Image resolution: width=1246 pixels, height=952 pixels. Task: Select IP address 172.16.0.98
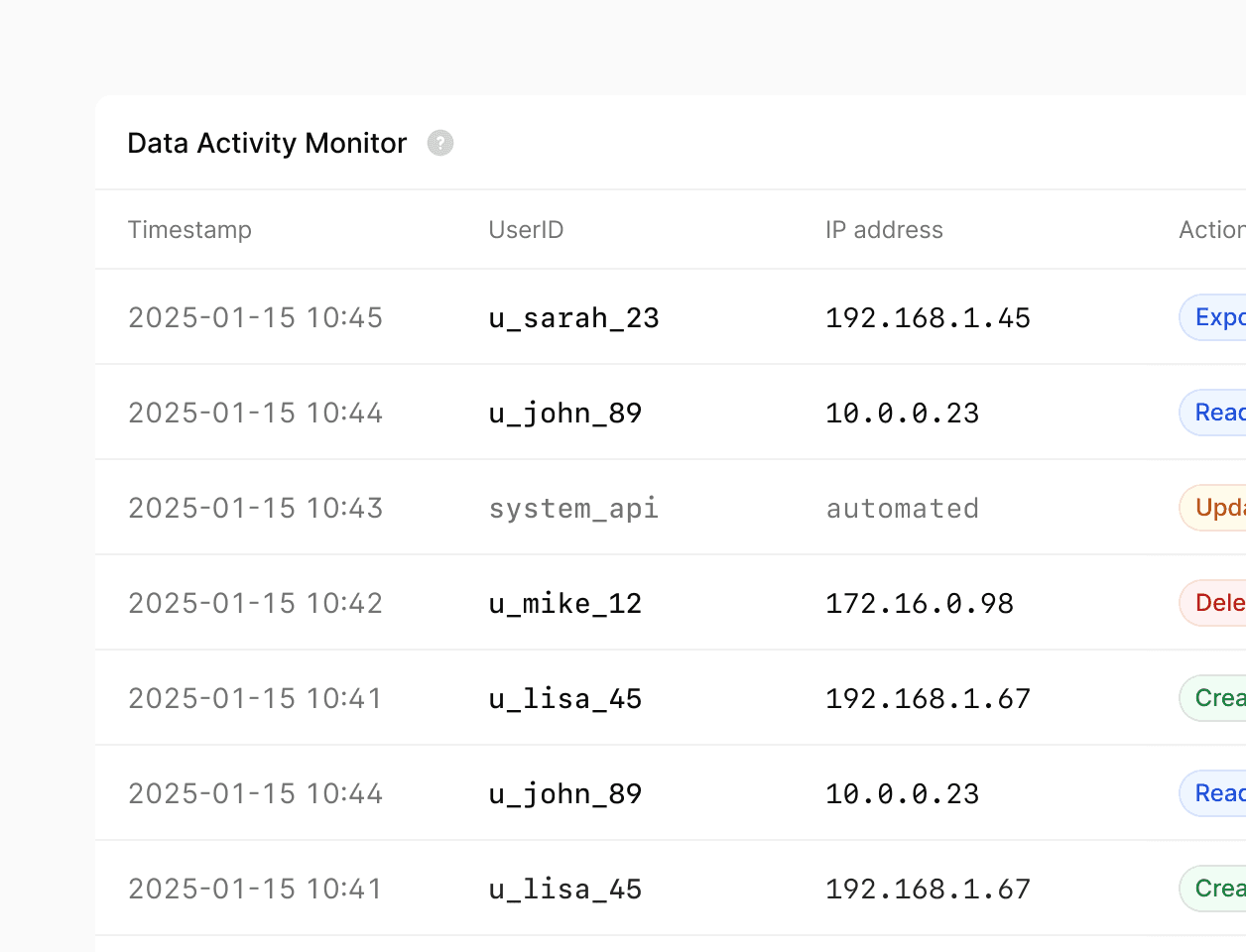pos(920,604)
